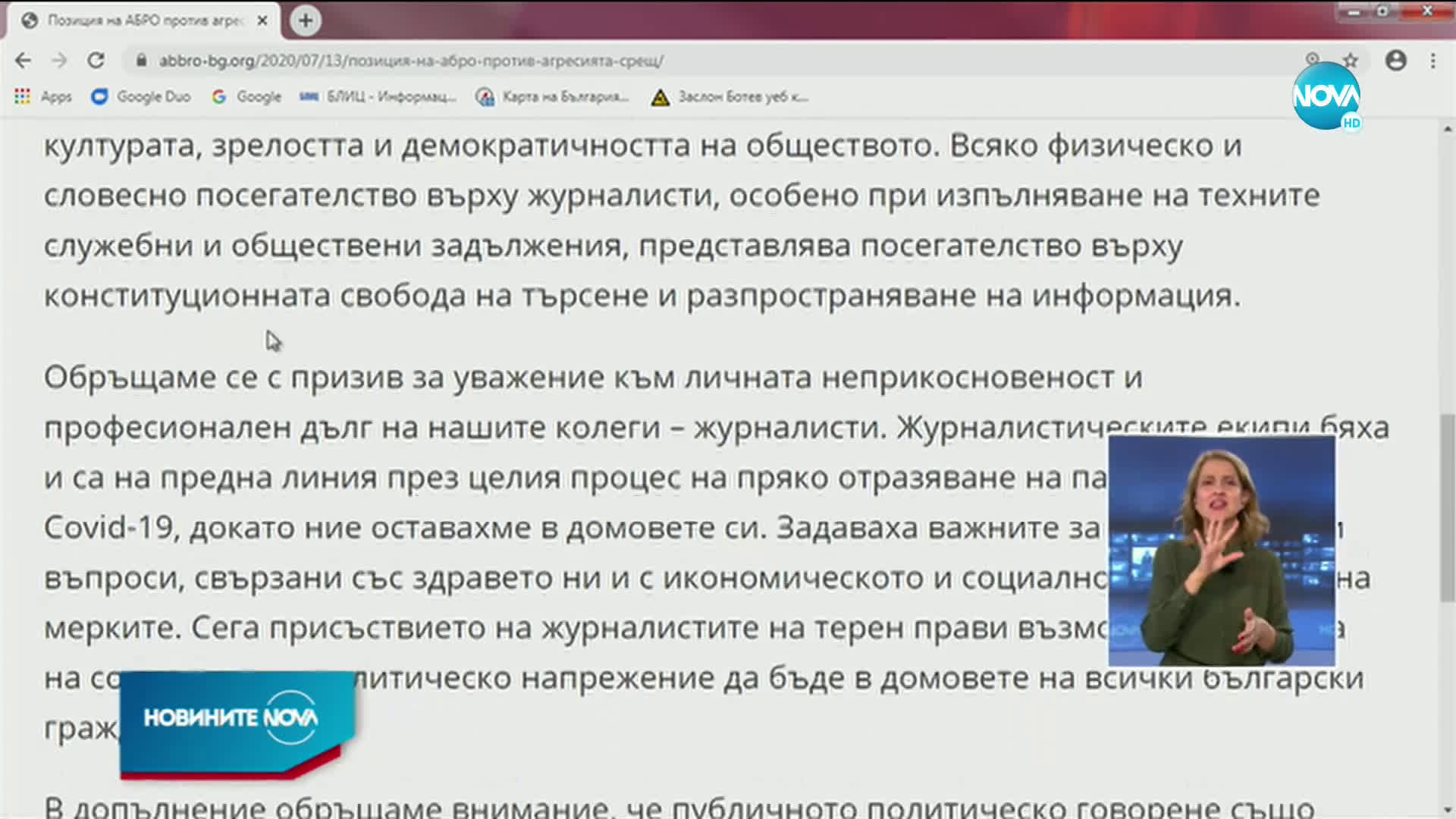Click the vertical scrollbar thumb
Image resolution: width=1456 pixels, height=819 pixels.
[1448, 508]
